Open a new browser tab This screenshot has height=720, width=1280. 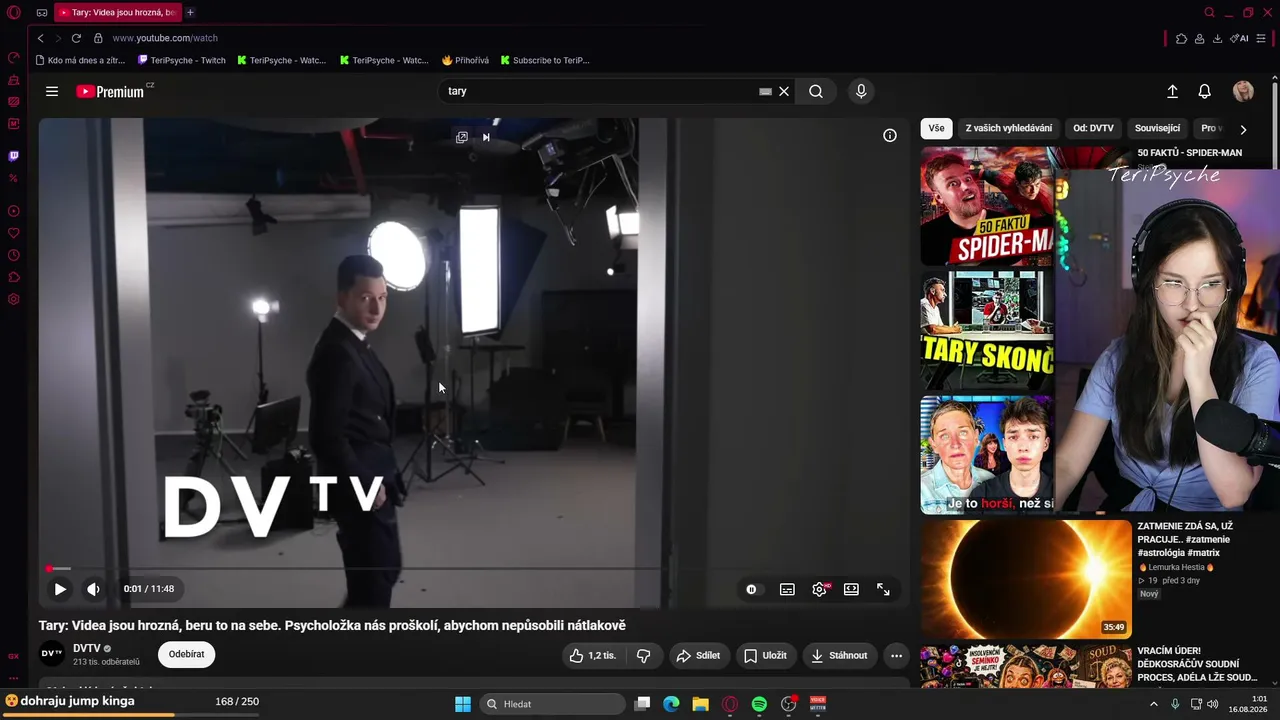(190, 12)
